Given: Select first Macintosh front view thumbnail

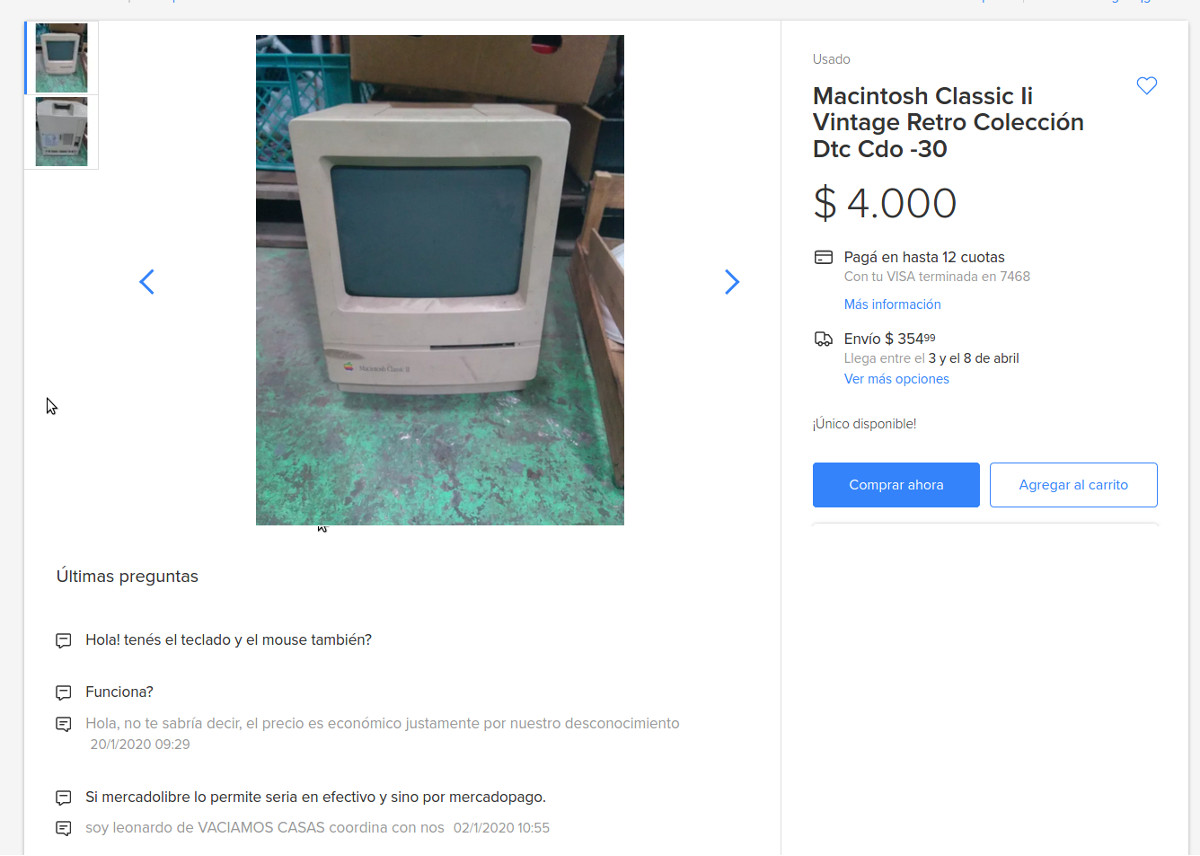Looking at the screenshot, I should tap(61, 58).
